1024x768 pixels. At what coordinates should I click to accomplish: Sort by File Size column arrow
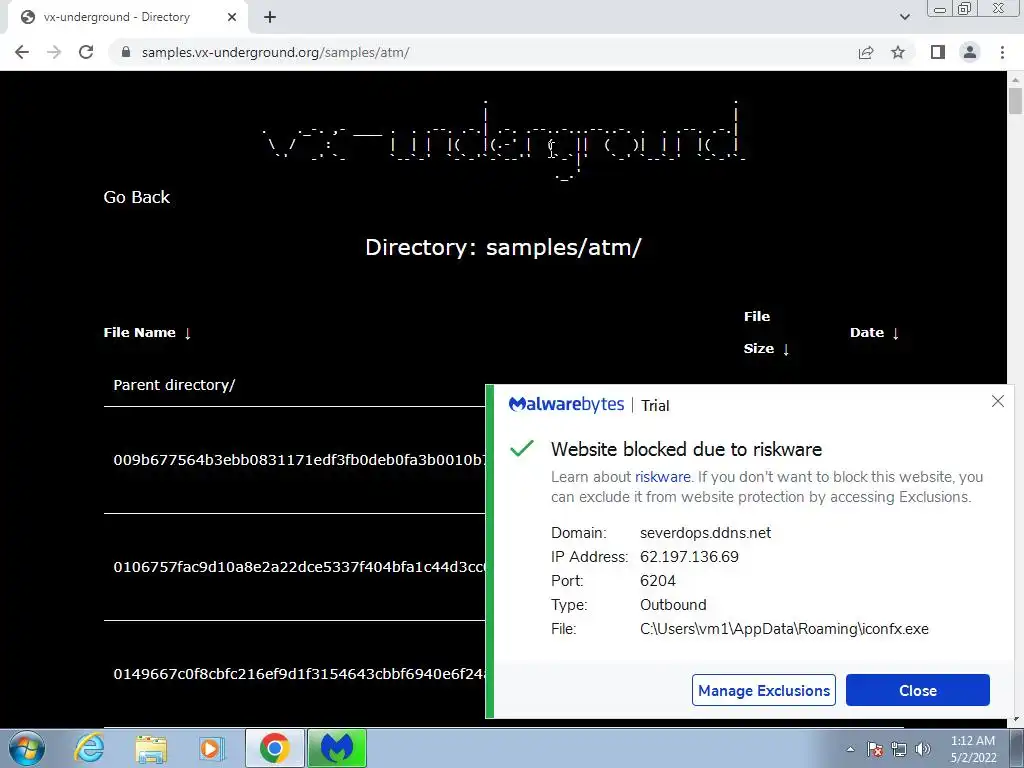point(786,349)
